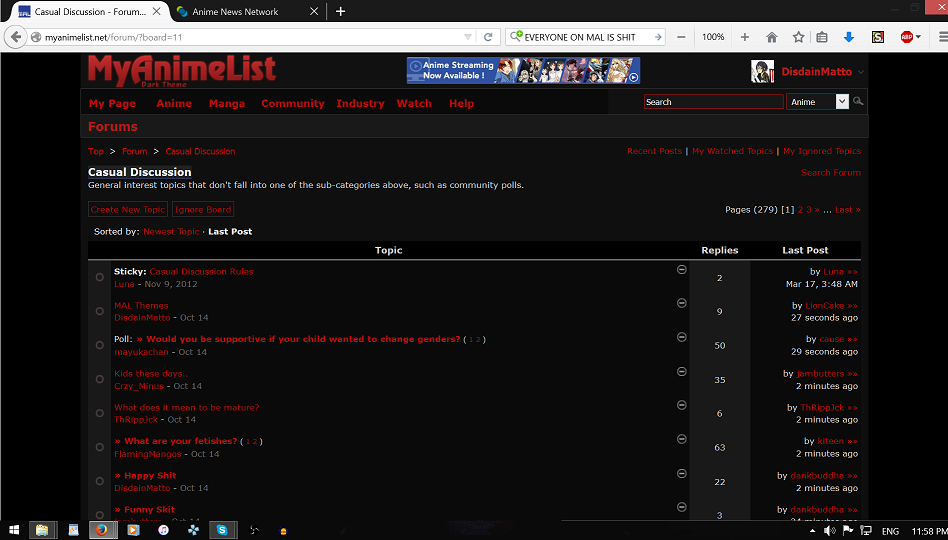Image resolution: width=948 pixels, height=540 pixels.
Task: Click the volume speaker tray icon
Action: pyautogui.click(x=830, y=530)
